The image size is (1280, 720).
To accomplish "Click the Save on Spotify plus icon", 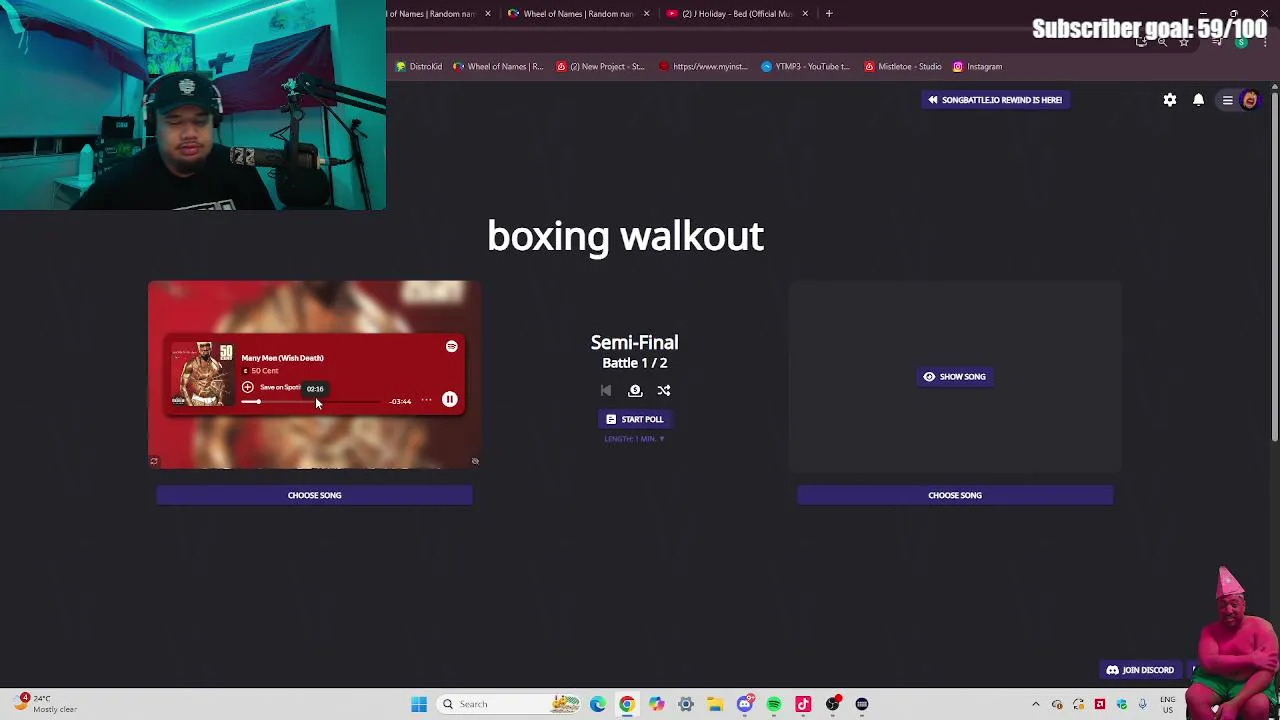I will (248, 387).
